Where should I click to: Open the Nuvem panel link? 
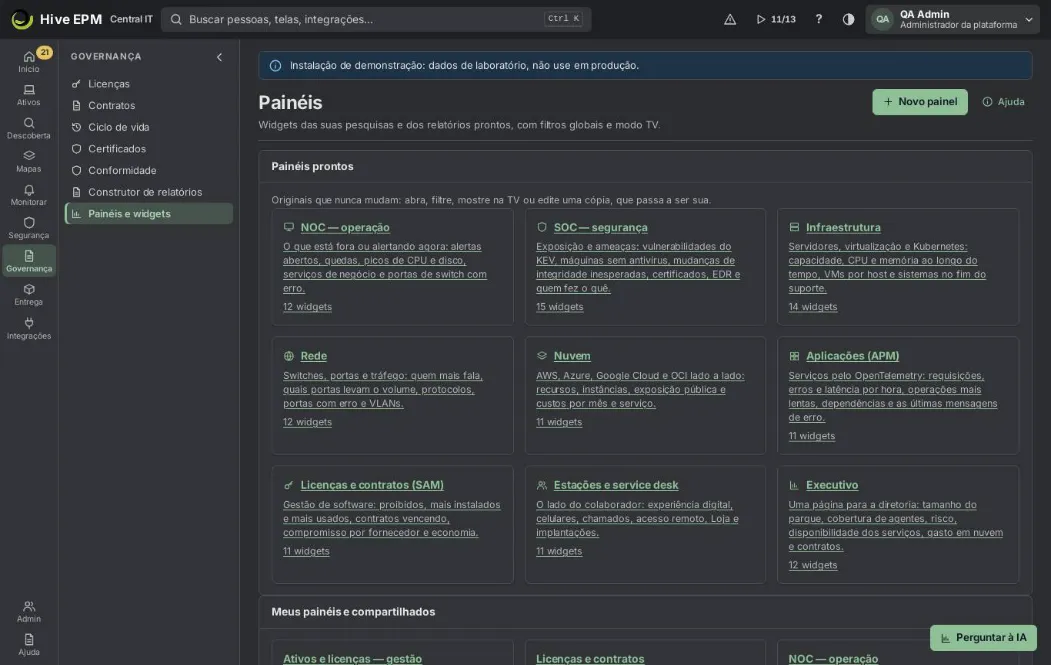(x=572, y=356)
